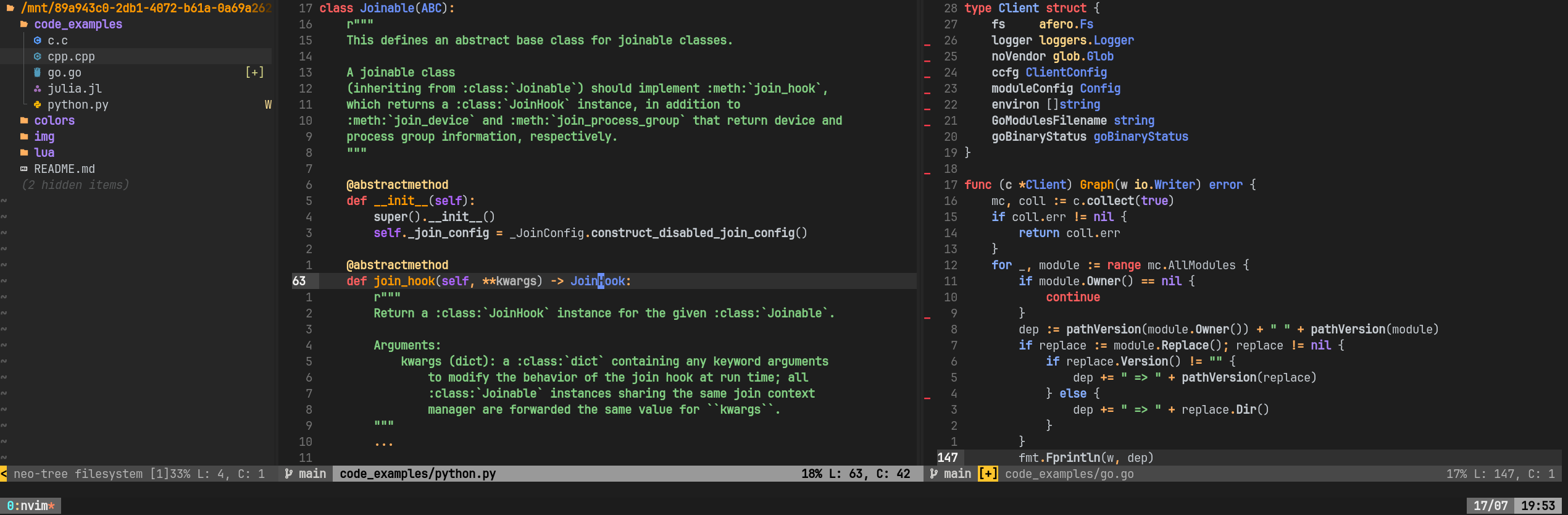Click the first @abstractmethod decorator
The width and height of the screenshot is (1568, 515).
397,185
